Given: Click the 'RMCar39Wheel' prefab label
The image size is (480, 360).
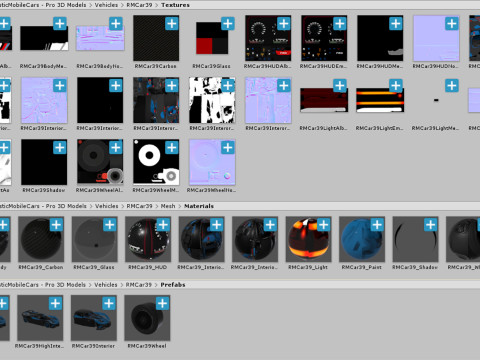Looking at the screenshot, I should [147, 346].
